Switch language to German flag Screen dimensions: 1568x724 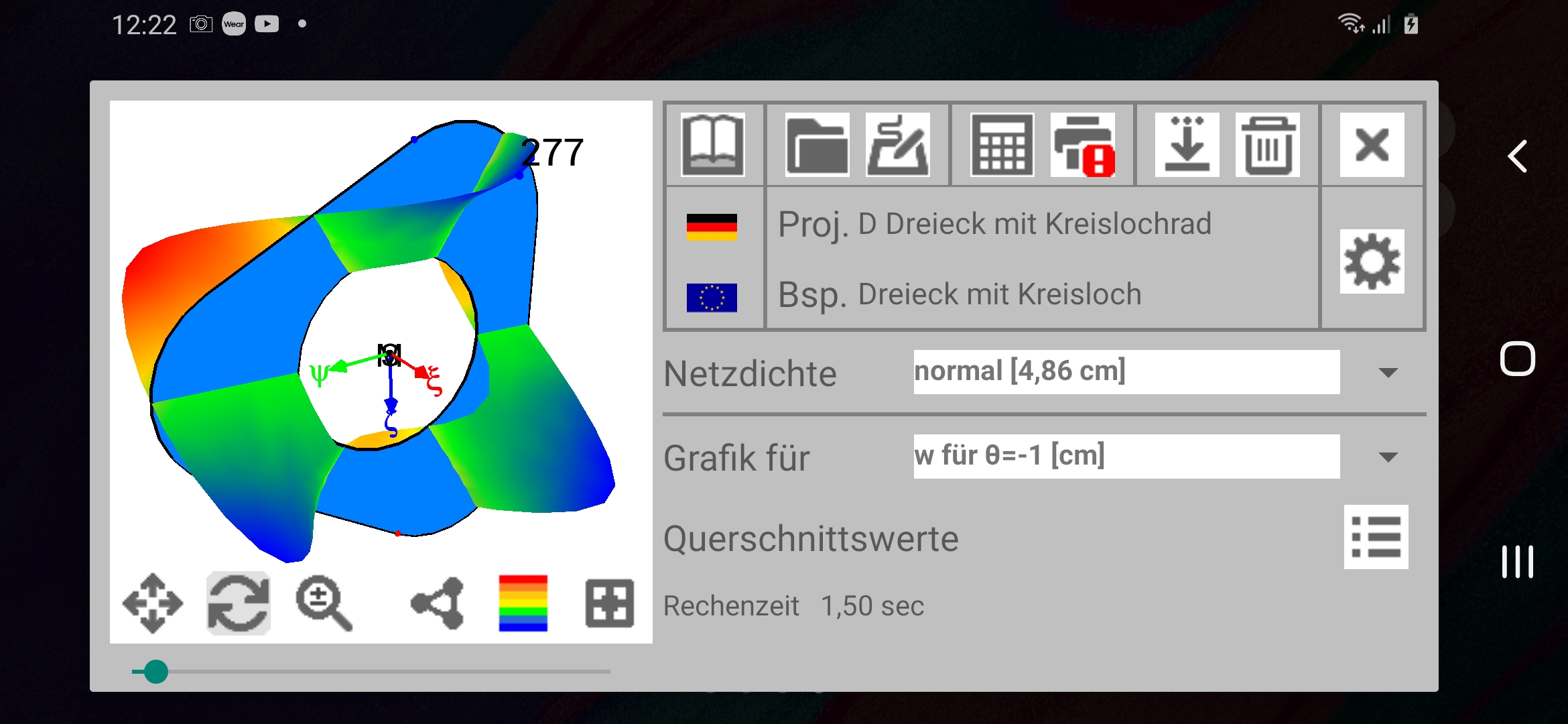[x=712, y=227]
